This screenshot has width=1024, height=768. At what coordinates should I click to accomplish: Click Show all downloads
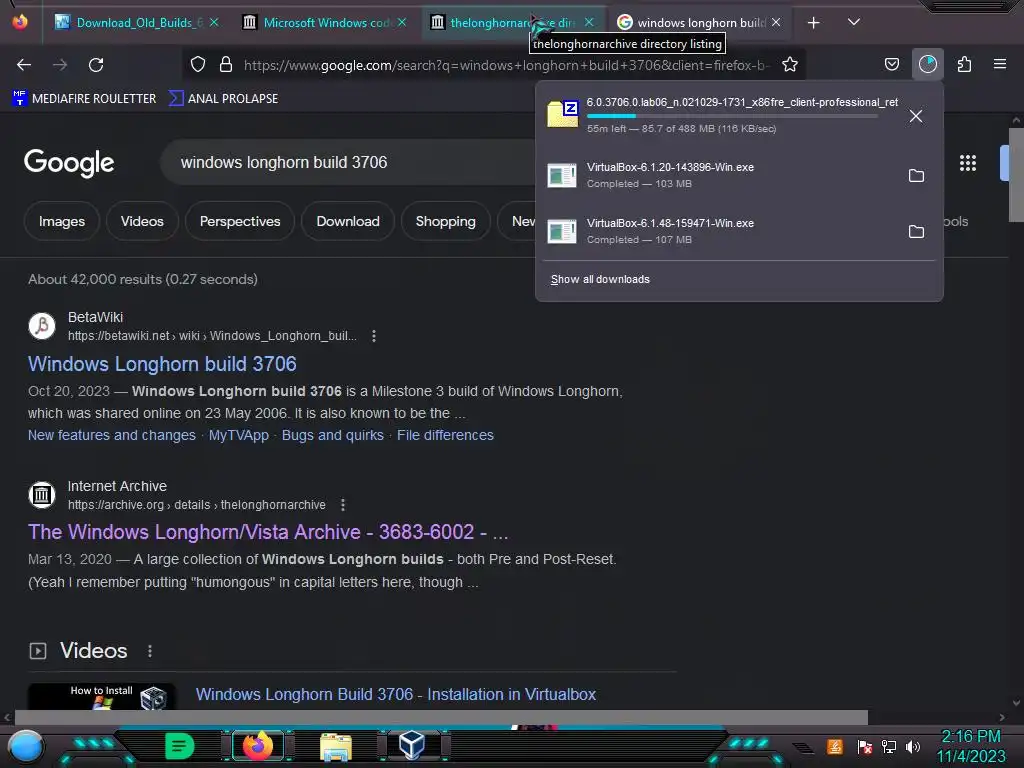[x=600, y=280]
